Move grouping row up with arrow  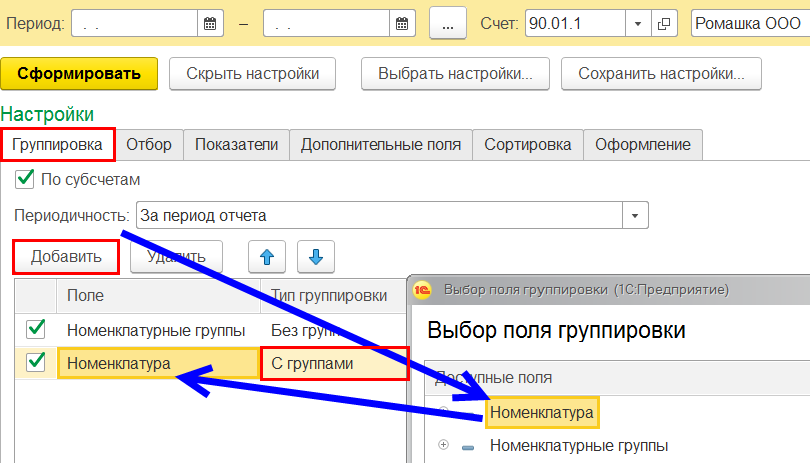pos(267,257)
